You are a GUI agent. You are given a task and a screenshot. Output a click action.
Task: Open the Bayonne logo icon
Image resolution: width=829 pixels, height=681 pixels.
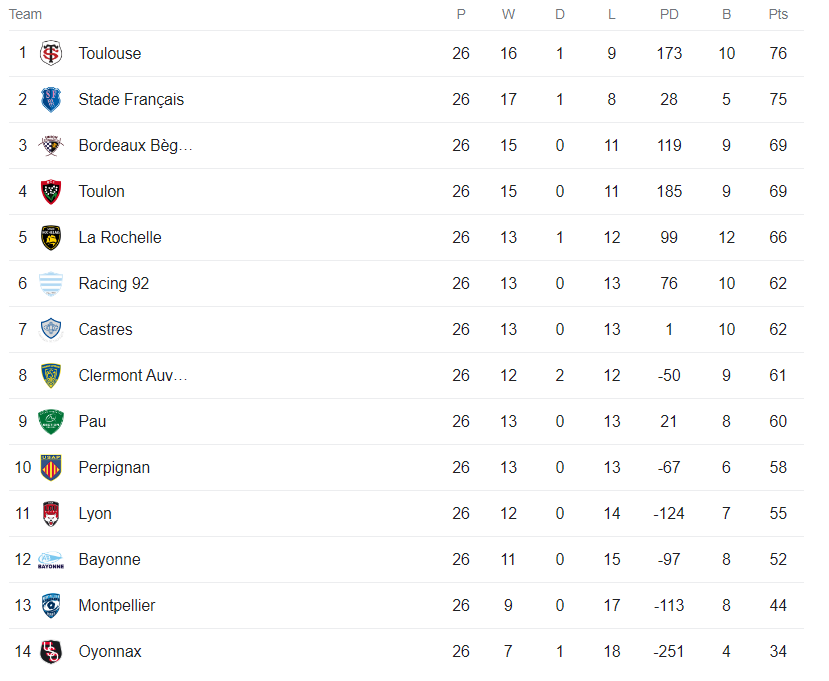[x=51, y=559]
